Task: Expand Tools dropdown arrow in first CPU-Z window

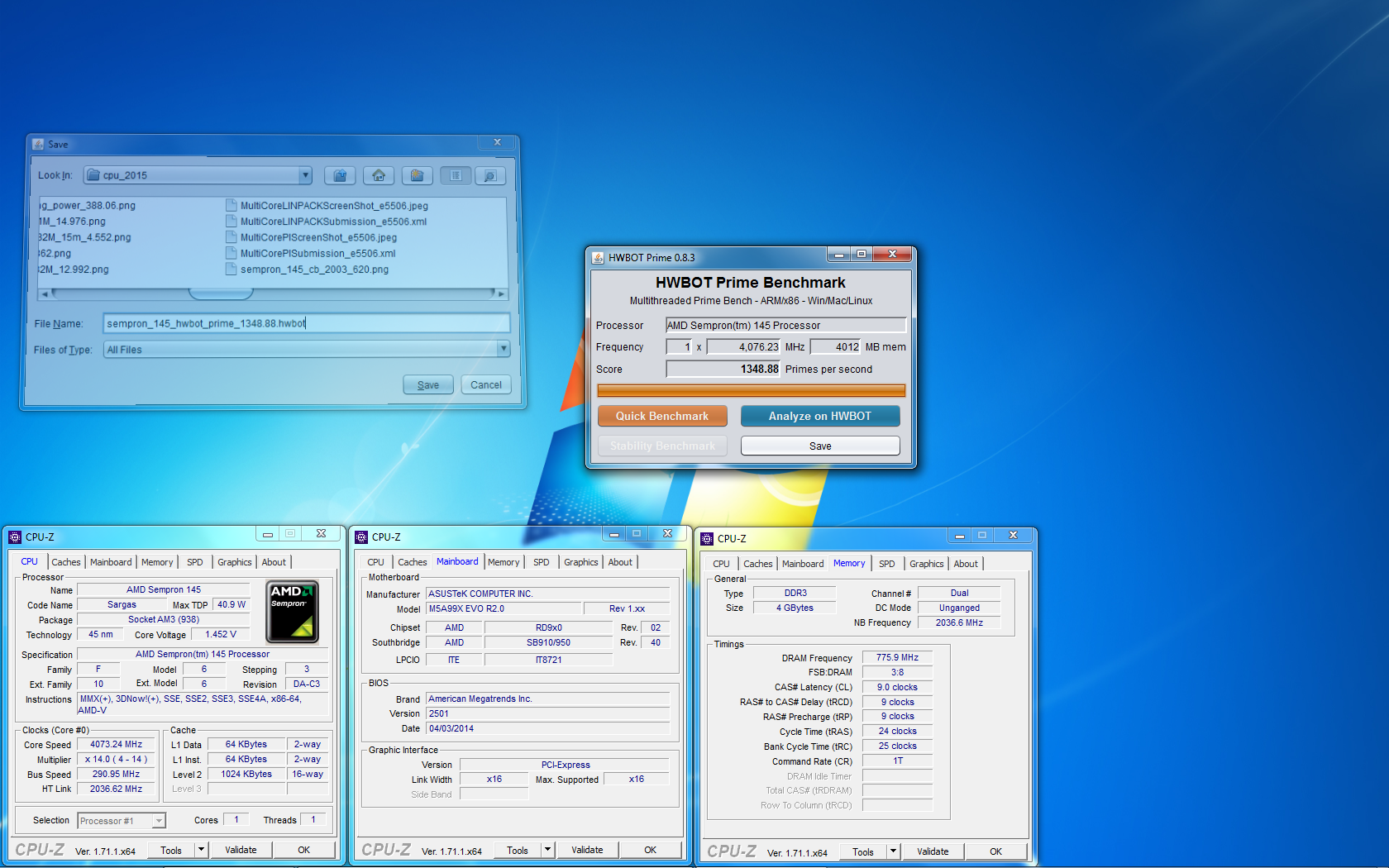Action: [201, 850]
